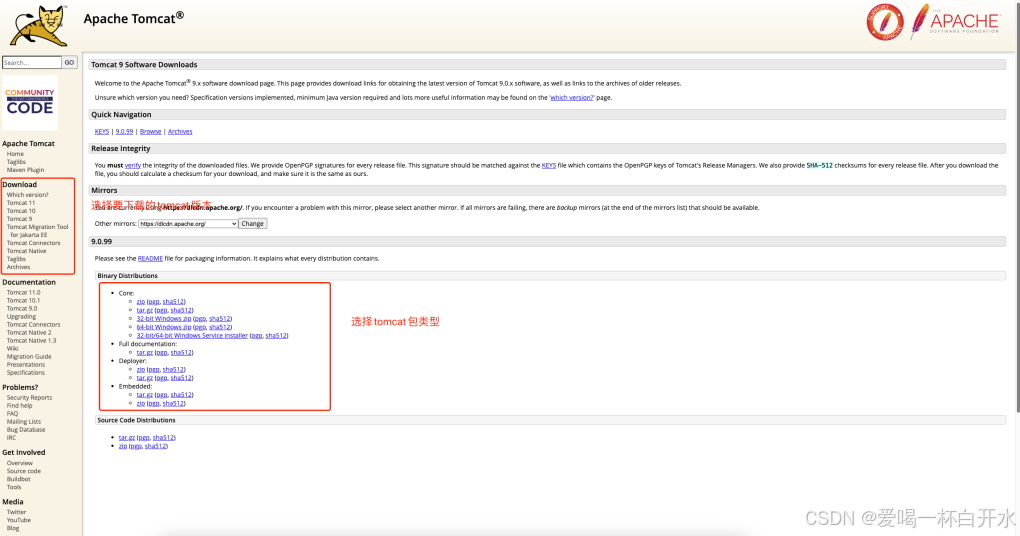This screenshot has height=536, width=1020.
Task: Download the Core 64-bit Windows zip
Action: (164, 327)
